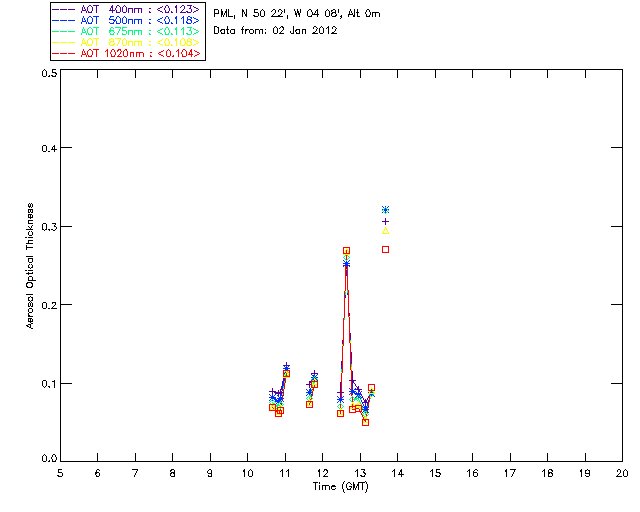Click the isolated yellow triangle data marker
Screen dimensions: 640x512
pyautogui.click(x=385, y=231)
